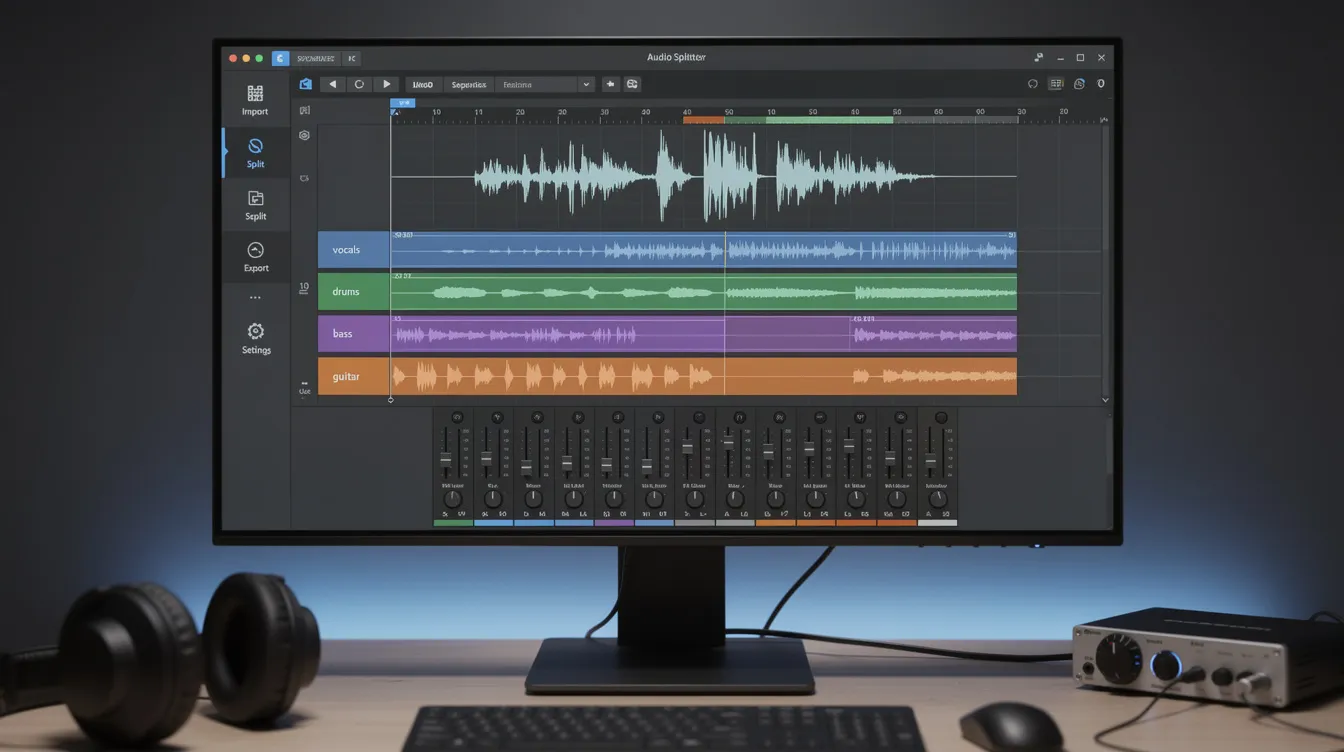This screenshot has width=1344, height=752.
Task: Select the Undo option in the toolbar
Action: (x=421, y=84)
